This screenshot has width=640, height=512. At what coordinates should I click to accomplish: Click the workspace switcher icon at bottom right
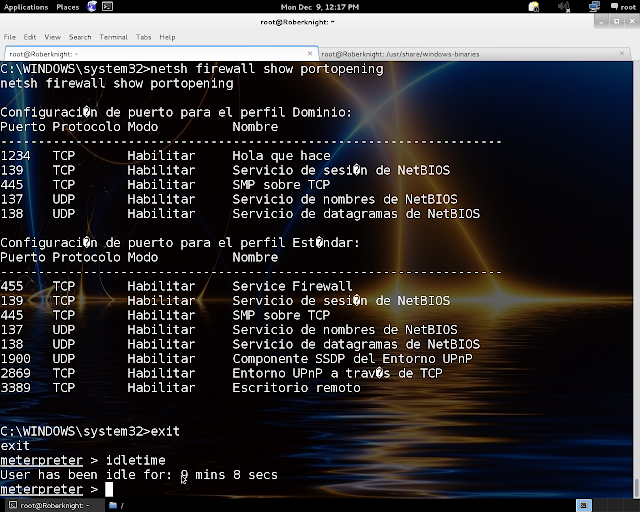(583, 505)
